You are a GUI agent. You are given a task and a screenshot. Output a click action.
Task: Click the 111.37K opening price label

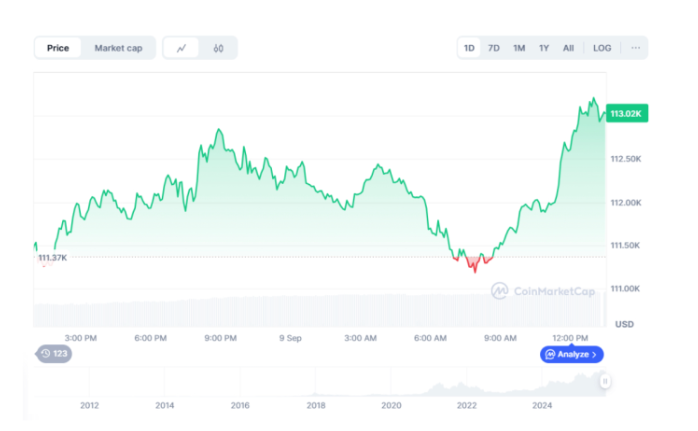(53, 258)
